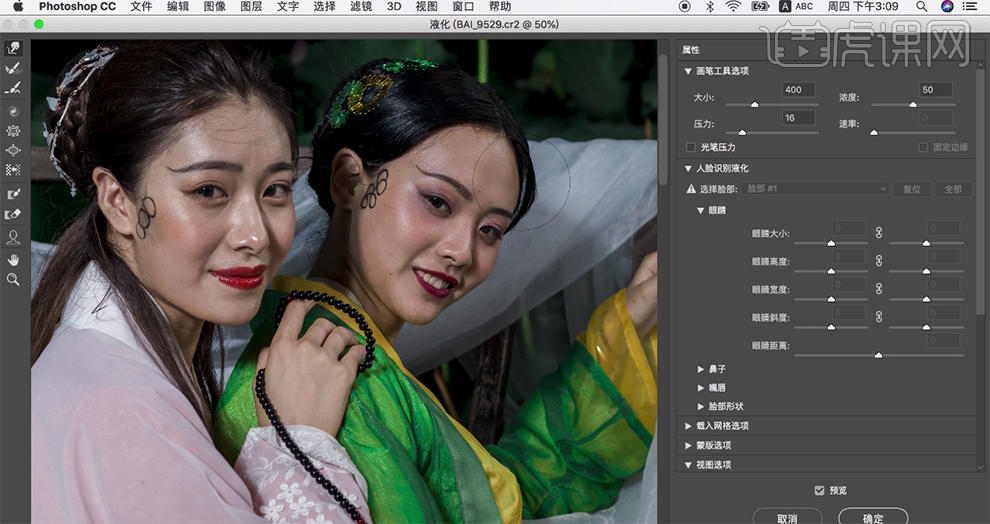Screen dimensions: 990x524
Task: Select the Hand tool
Action: (14, 259)
